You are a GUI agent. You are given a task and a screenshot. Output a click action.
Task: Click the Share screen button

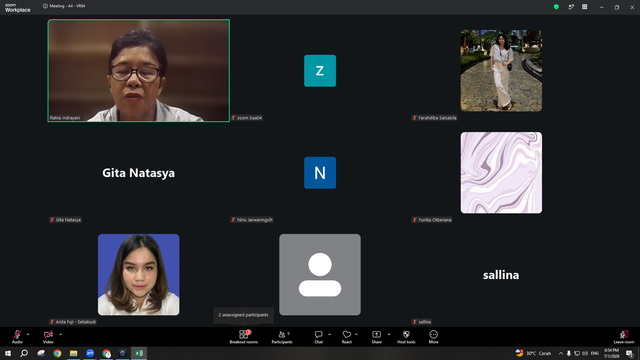click(x=376, y=336)
